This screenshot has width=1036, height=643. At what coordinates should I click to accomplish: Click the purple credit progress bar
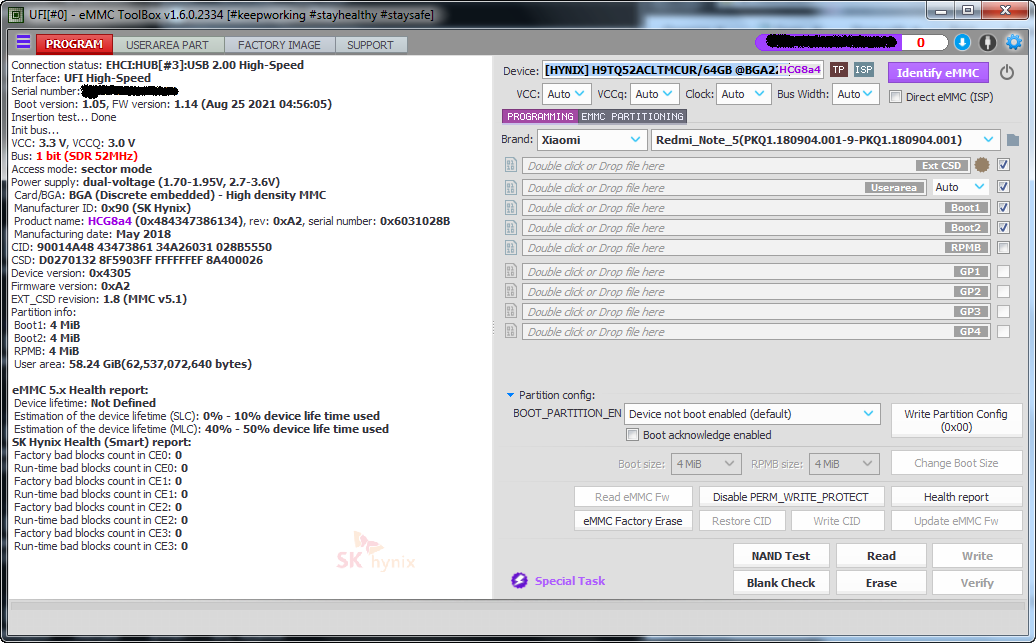click(x=829, y=42)
